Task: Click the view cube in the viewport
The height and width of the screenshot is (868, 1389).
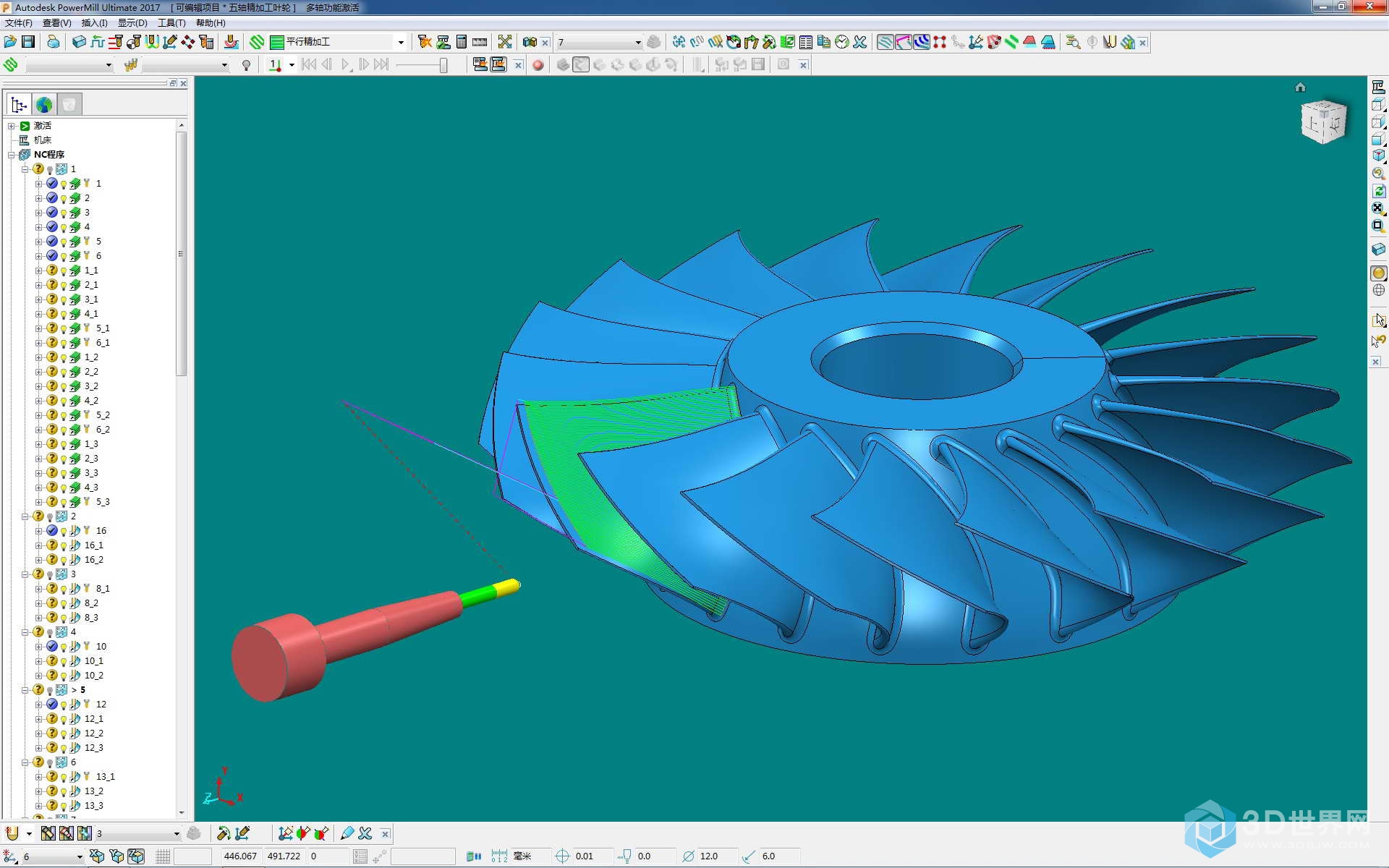Action: (x=1323, y=122)
